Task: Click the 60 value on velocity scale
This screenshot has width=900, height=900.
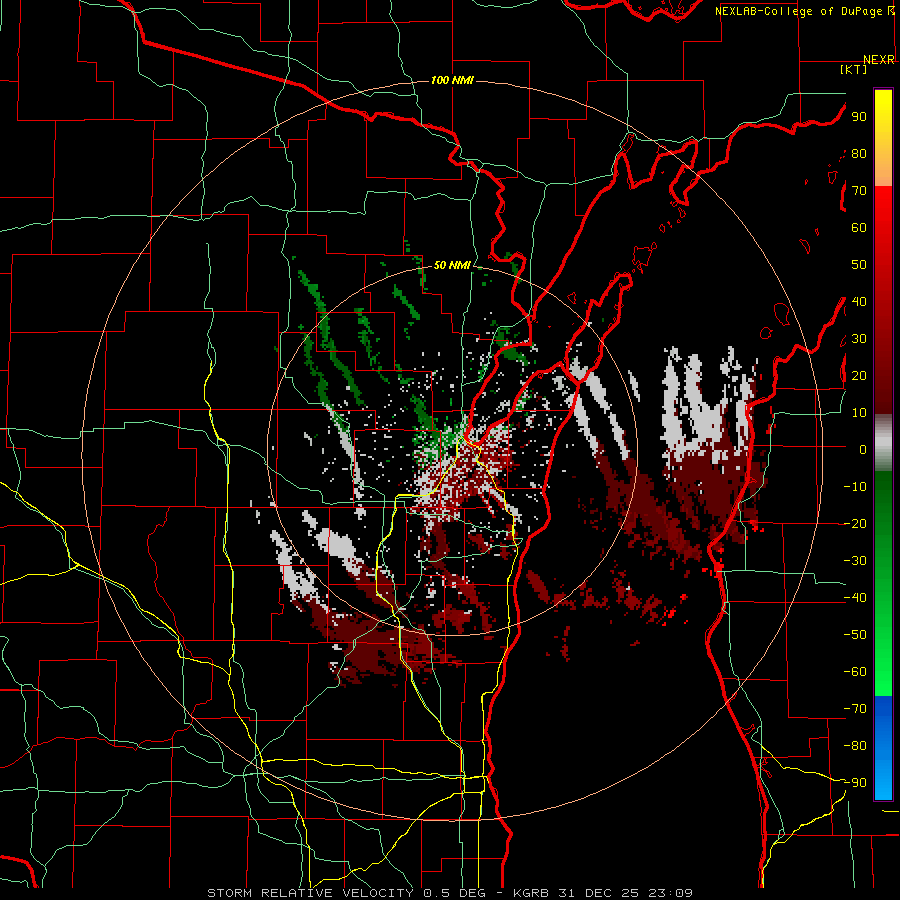Action: click(x=859, y=227)
